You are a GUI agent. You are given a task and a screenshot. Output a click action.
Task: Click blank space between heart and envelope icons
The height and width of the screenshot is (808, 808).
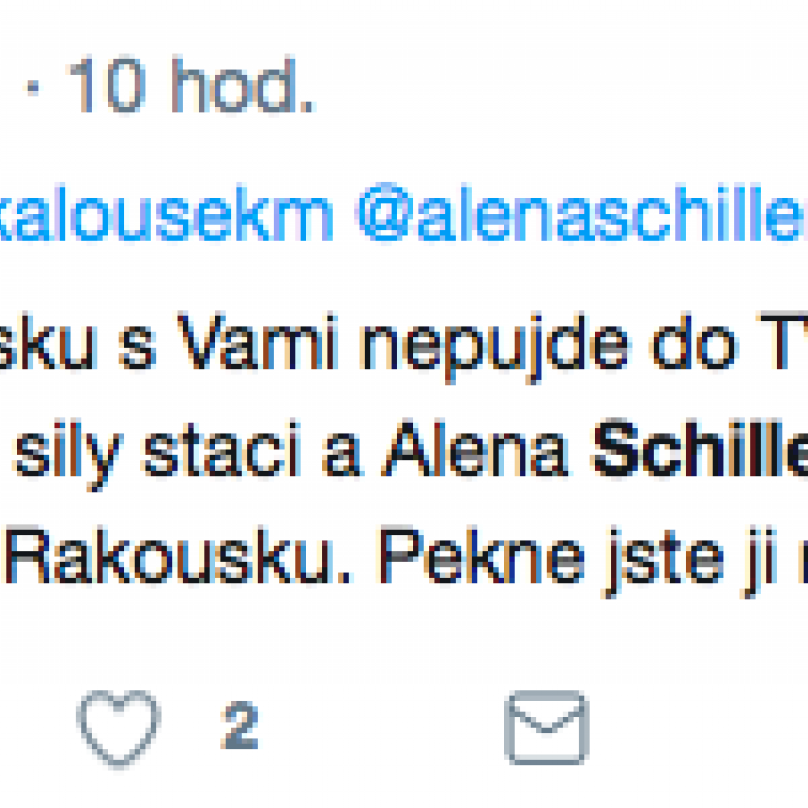click(x=381, y=728)
